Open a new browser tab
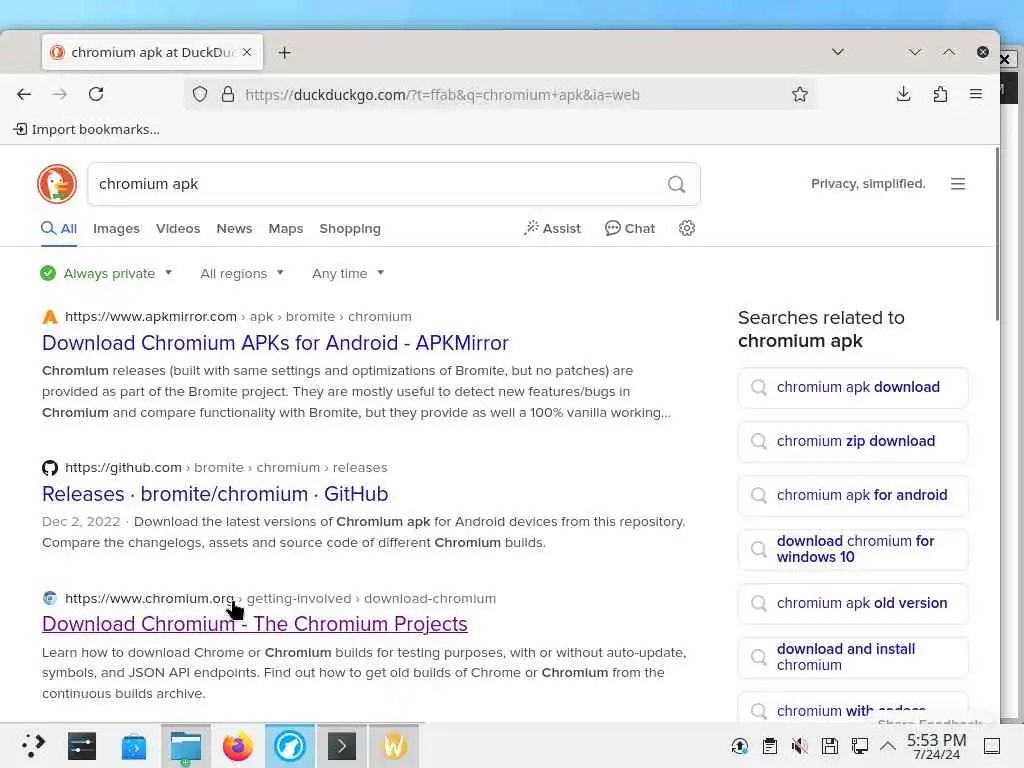The image size is (1024, 768). click(x=285, y=52)
